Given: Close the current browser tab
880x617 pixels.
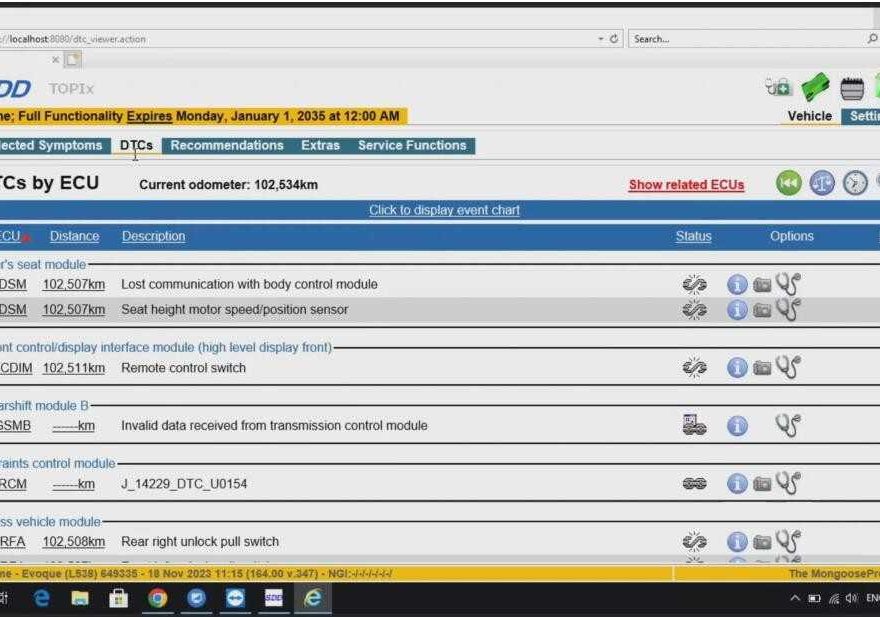Looking at the screenshot, I should pos(55,60).
